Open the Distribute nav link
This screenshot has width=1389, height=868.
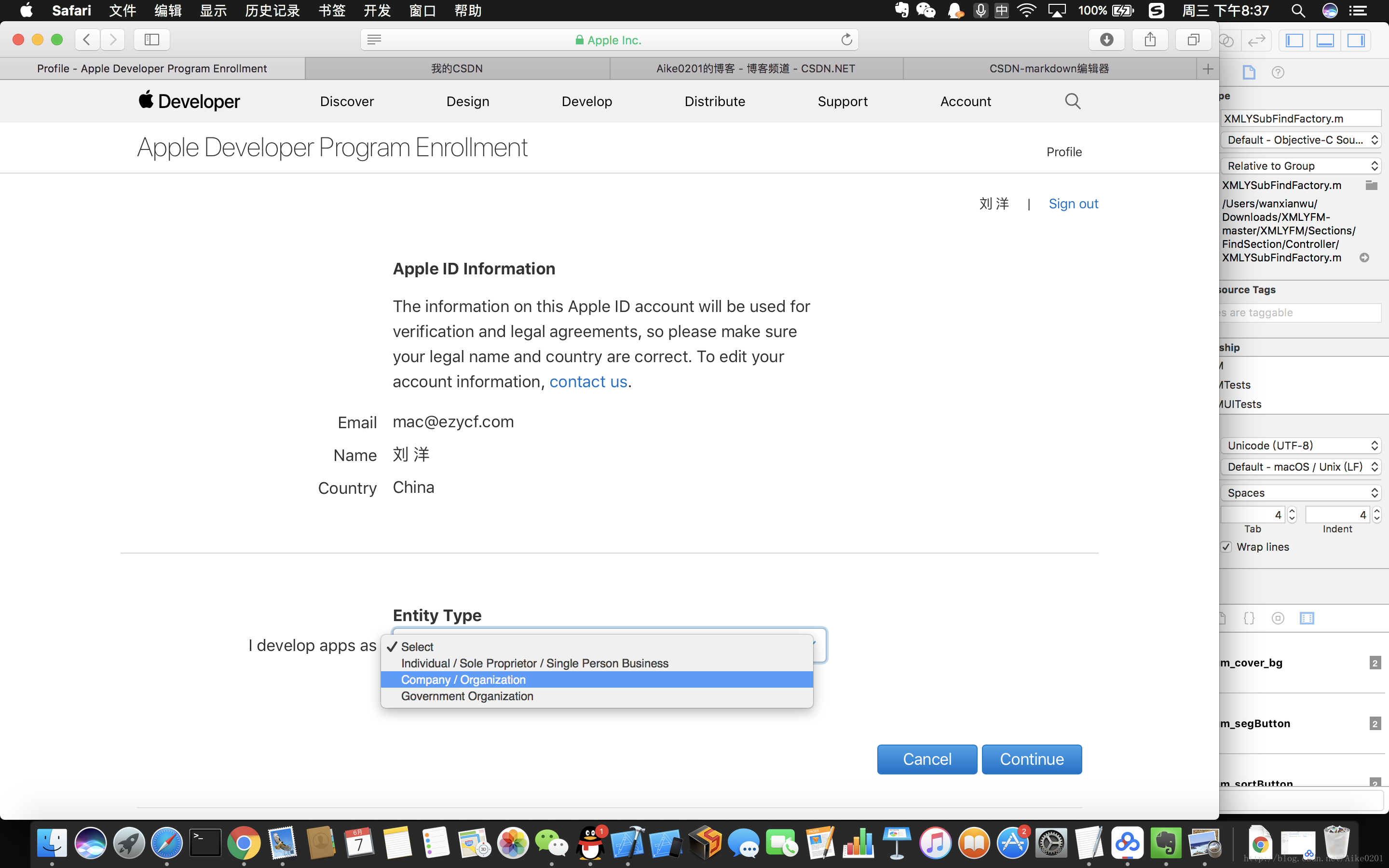(715, 102)
